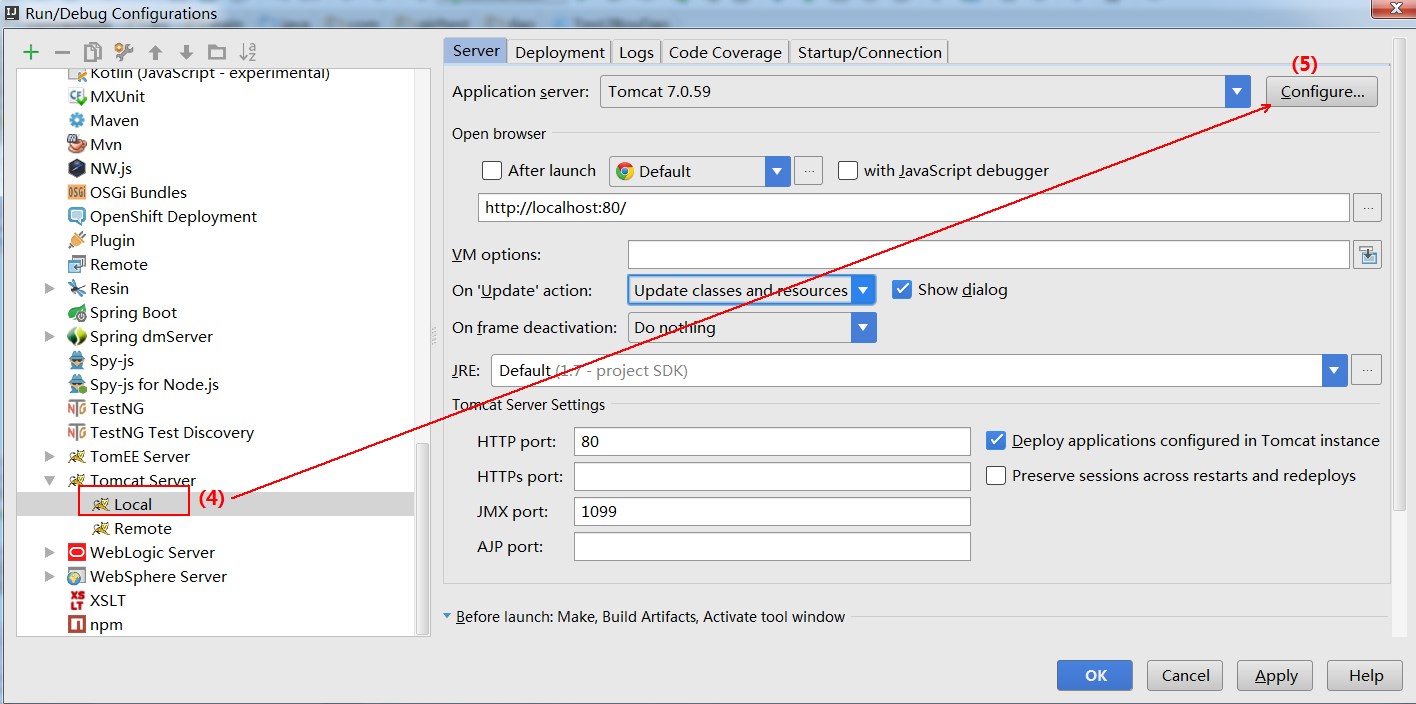Select Spy-js for Node.js entry

pyautogui.click(x=143, y=384)
